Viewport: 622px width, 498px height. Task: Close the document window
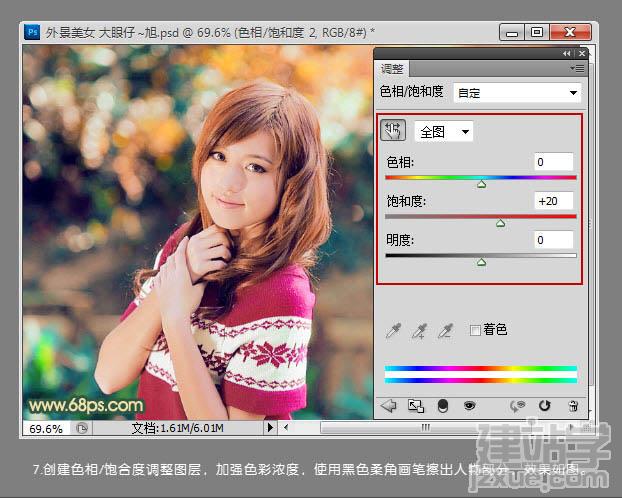click(570, 32)
